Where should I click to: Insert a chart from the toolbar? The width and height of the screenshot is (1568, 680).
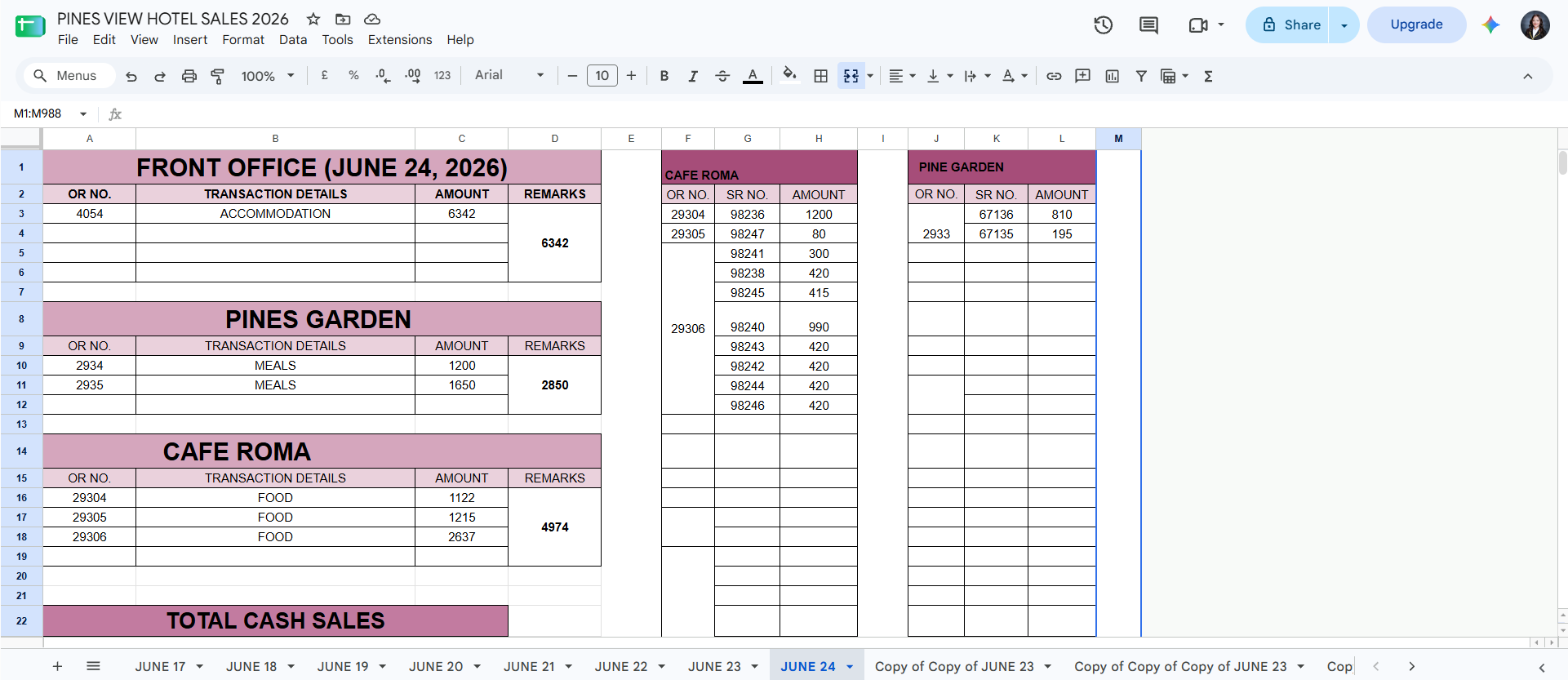click(x=1113, y=76)
